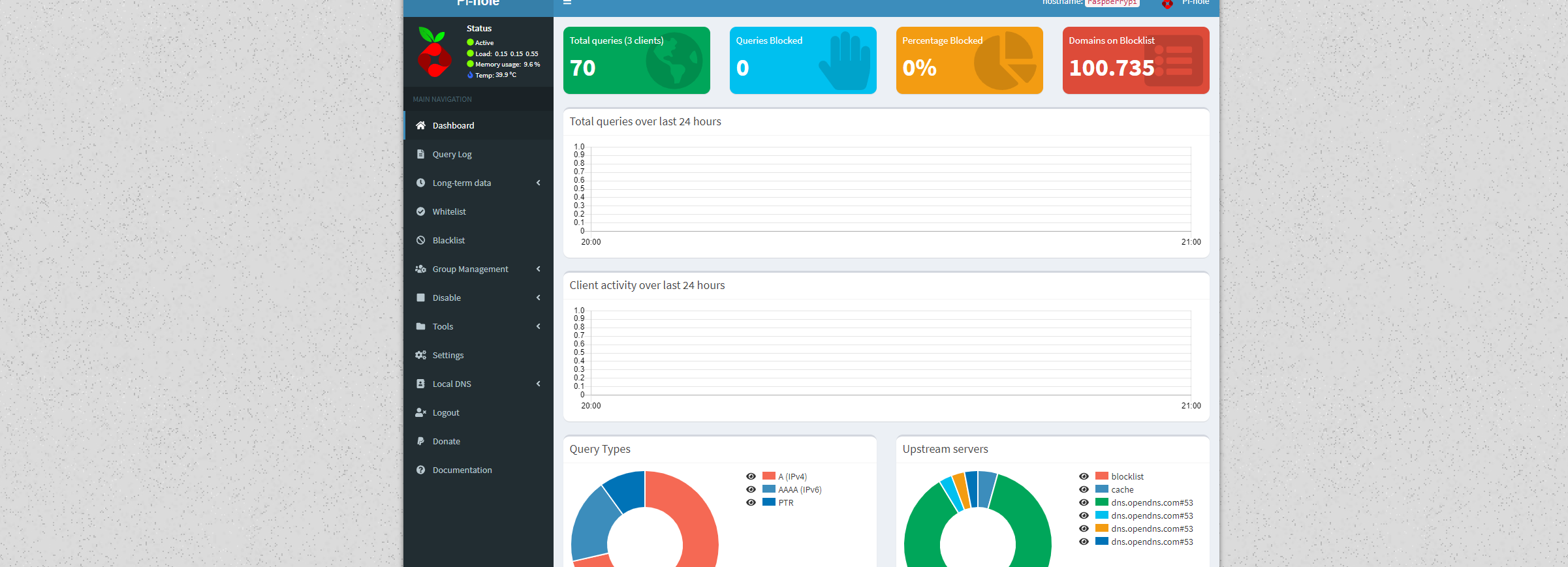Open the Whitelist menu item

[x=478, y=211]
